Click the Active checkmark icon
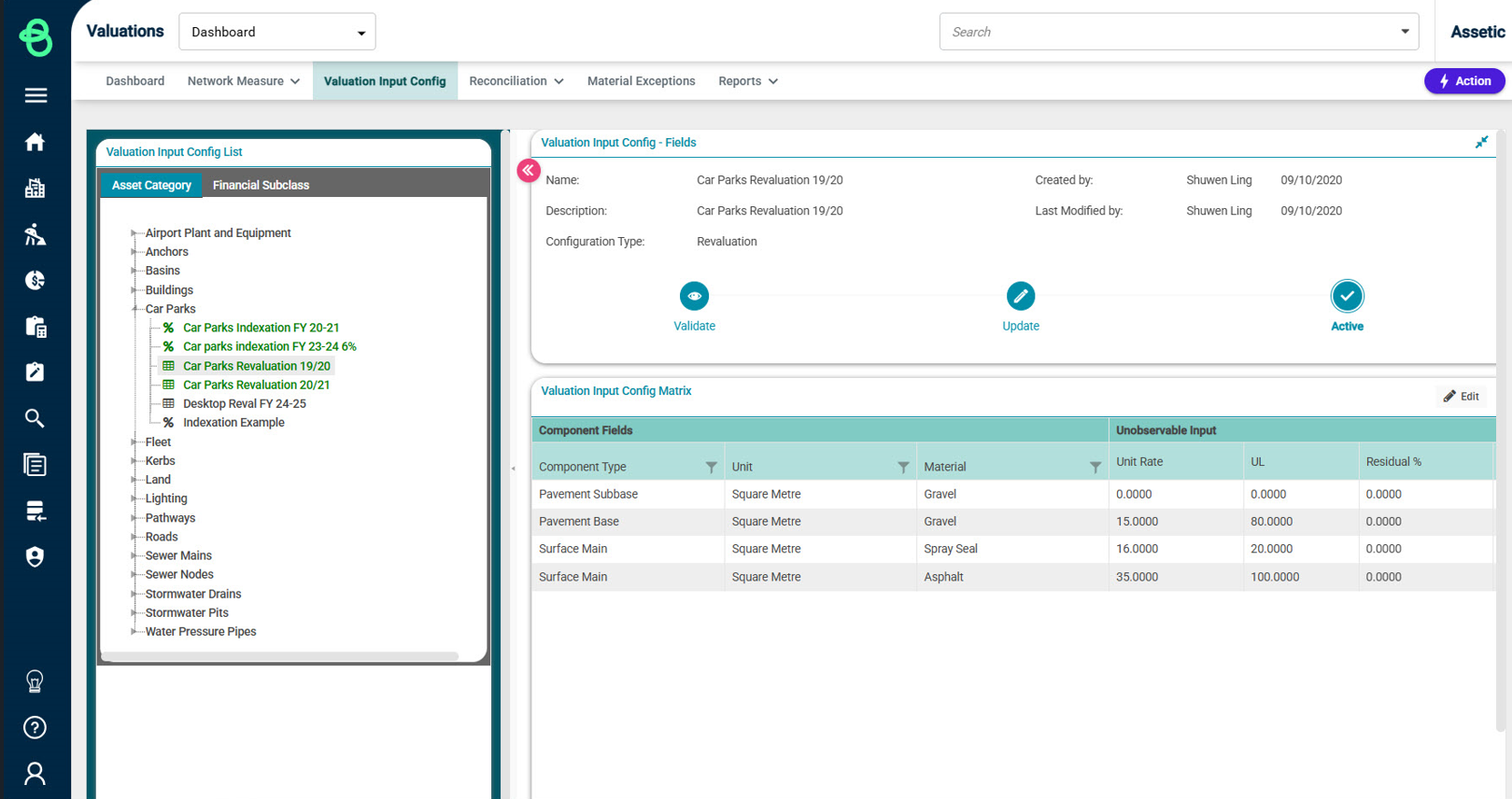This screenshot has height=799, width=1512. (1347, 296)
